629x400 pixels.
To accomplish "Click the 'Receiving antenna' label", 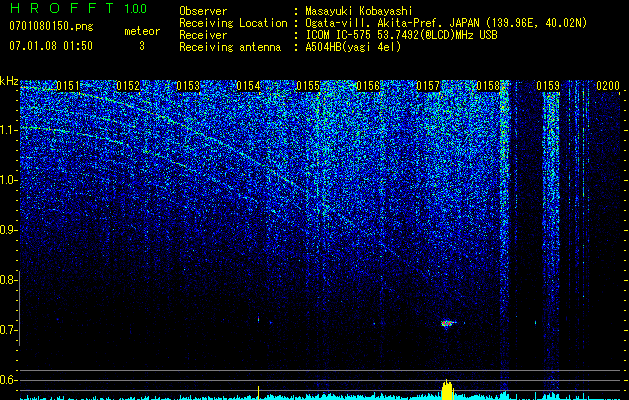I will coord(230,47).
